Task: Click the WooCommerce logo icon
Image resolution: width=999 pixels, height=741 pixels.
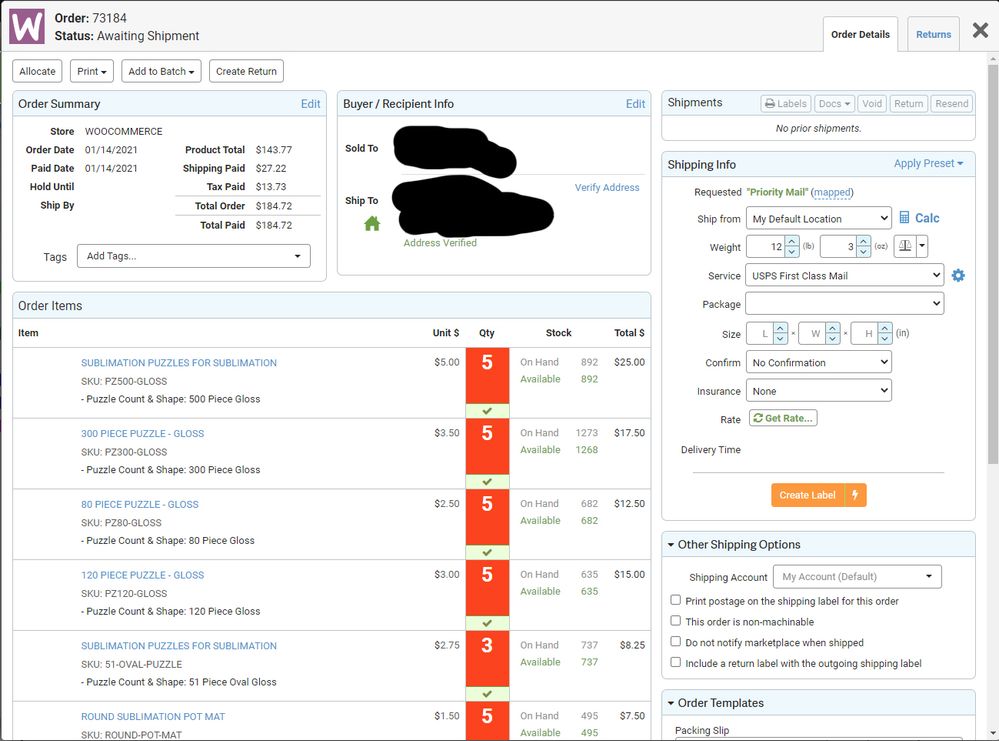Action: coord(27,26)
